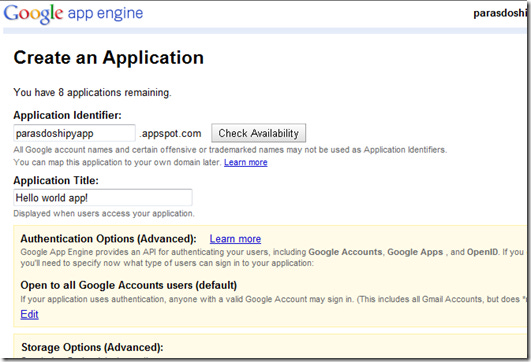Open Learn more link about domain mapping
Viewport: 531px width, 362px height.
coord(246,163)
